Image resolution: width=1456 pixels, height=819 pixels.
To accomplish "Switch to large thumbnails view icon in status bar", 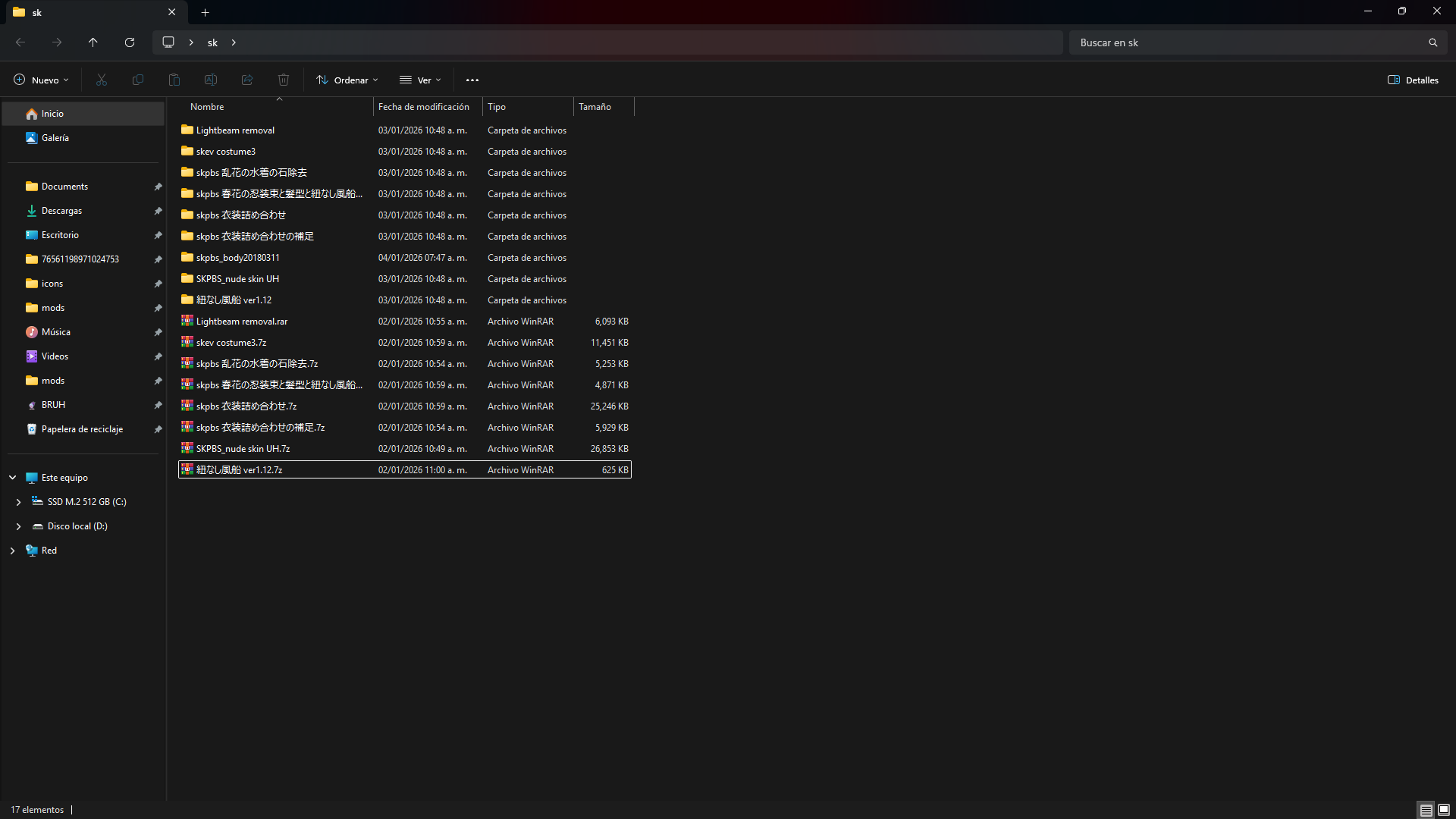I will pos(1444,810).
